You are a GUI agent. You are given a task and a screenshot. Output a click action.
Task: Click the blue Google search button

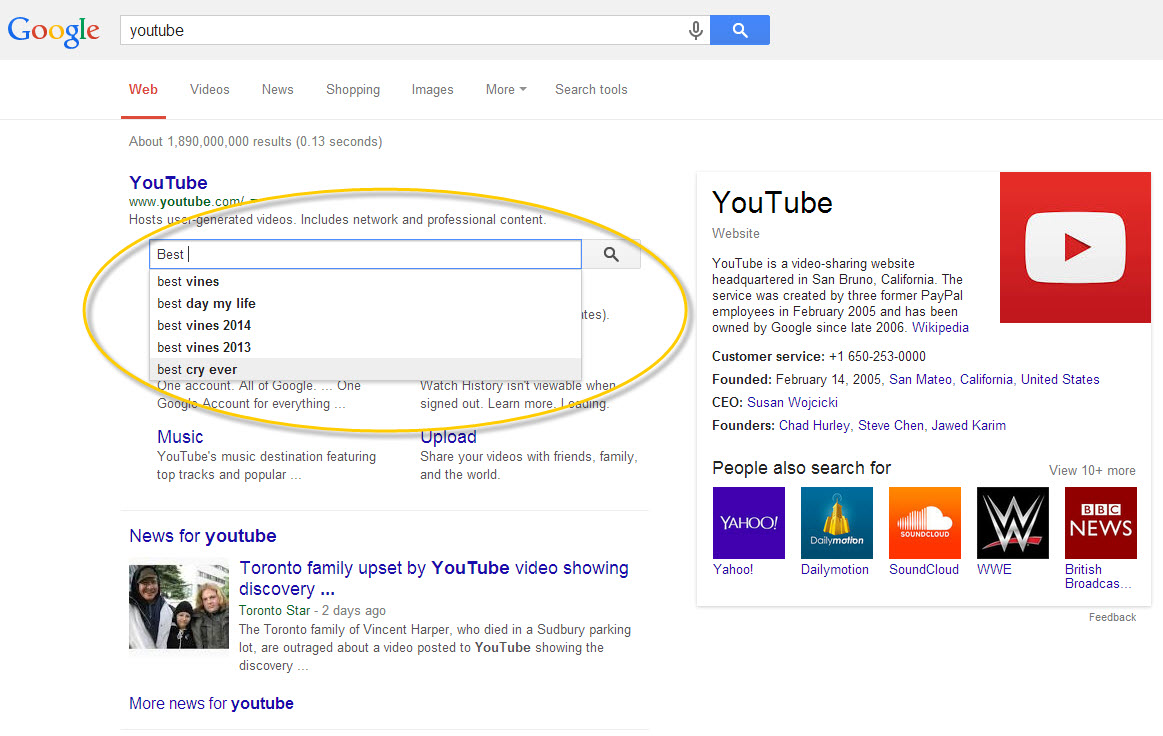[739, 31]
